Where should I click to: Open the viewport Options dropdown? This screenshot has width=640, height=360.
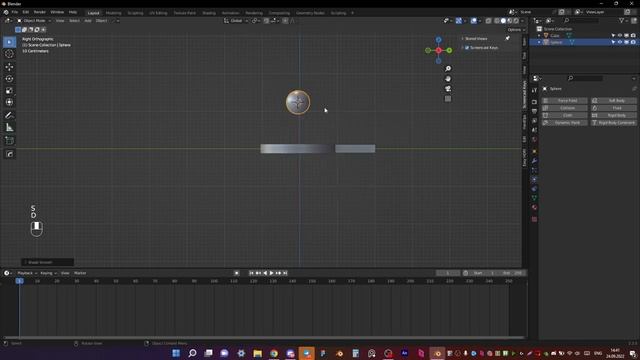click(x=516, y=30)
